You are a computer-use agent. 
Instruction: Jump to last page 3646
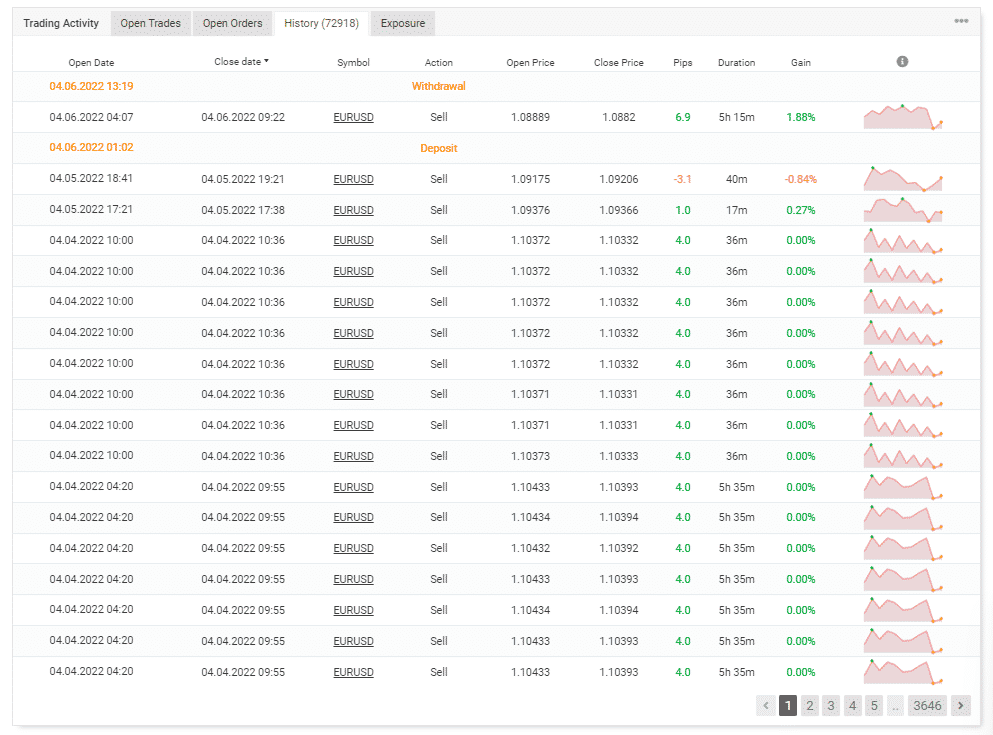coord(927,705)
